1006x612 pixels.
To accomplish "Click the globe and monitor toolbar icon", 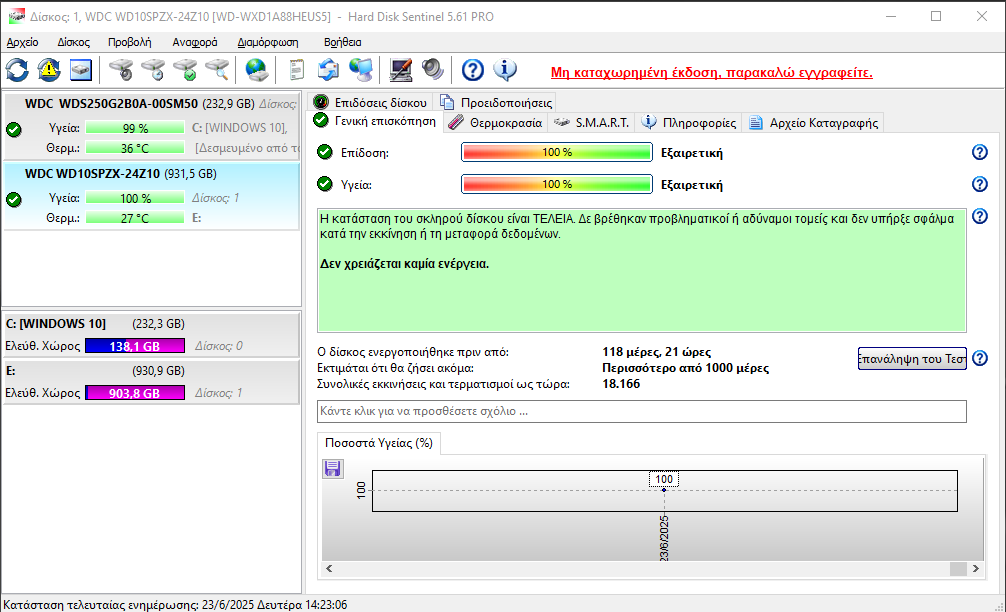I will coord(361,69).
